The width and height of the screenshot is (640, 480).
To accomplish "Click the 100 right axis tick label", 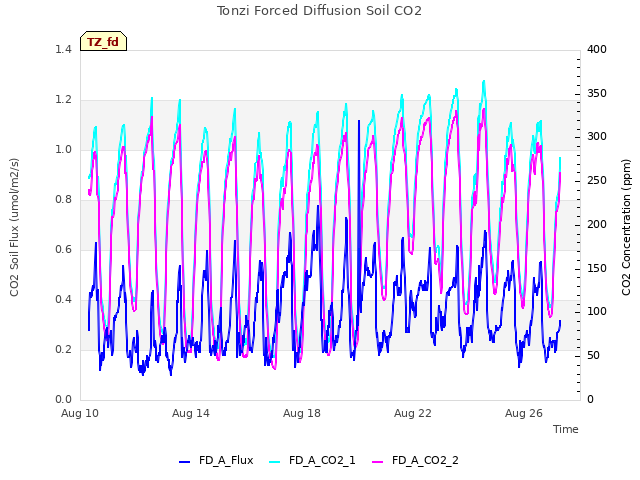I will (597, 312).
